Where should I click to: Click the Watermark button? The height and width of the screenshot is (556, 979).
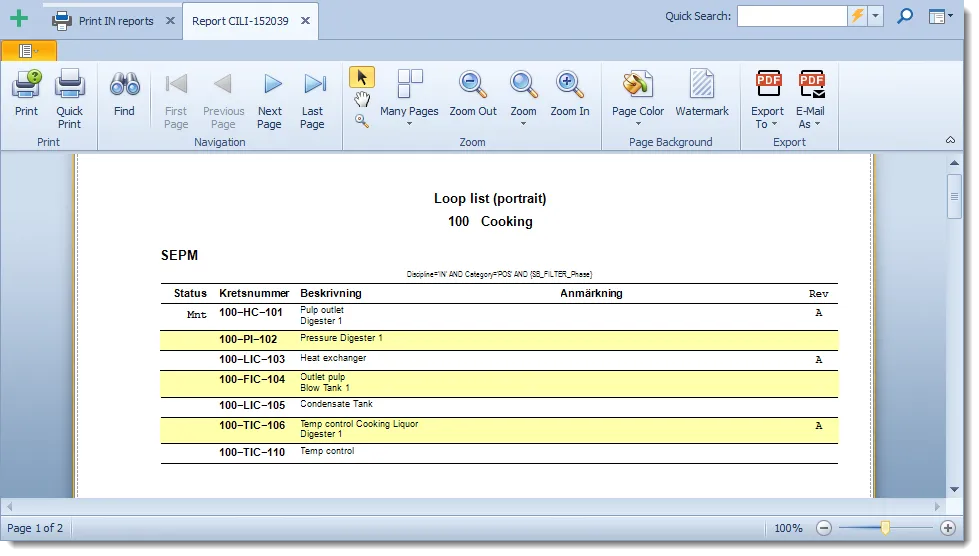coord(702,94)
